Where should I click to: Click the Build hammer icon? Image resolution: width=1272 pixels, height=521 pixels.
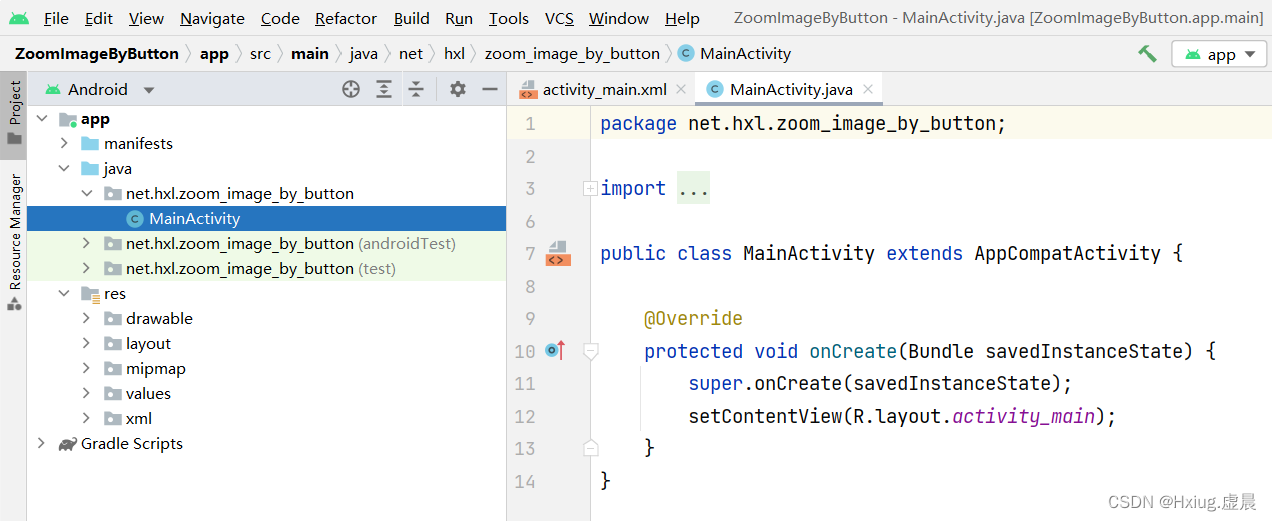[x=1147, y=54]
